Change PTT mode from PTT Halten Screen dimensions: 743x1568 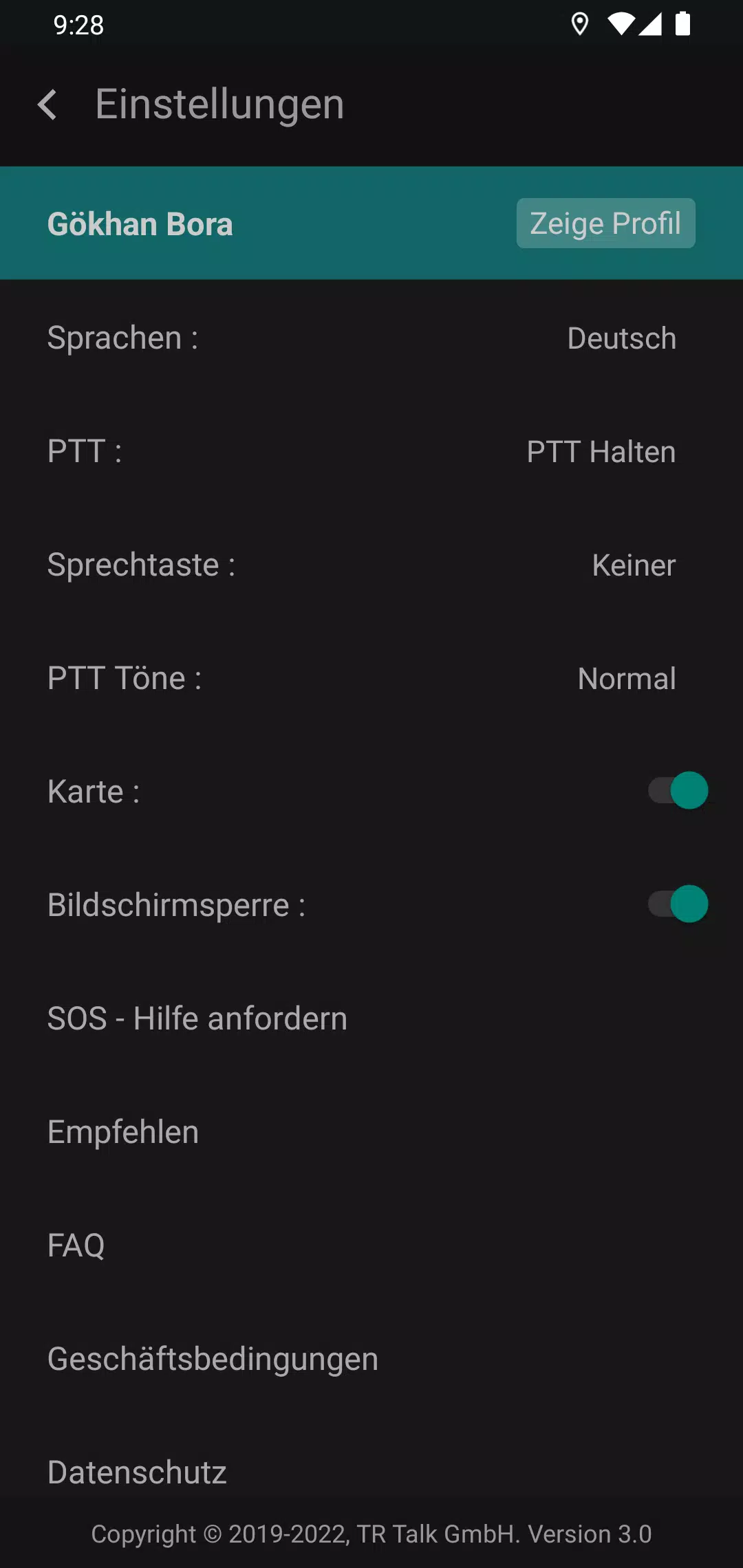tap(371, 451)
